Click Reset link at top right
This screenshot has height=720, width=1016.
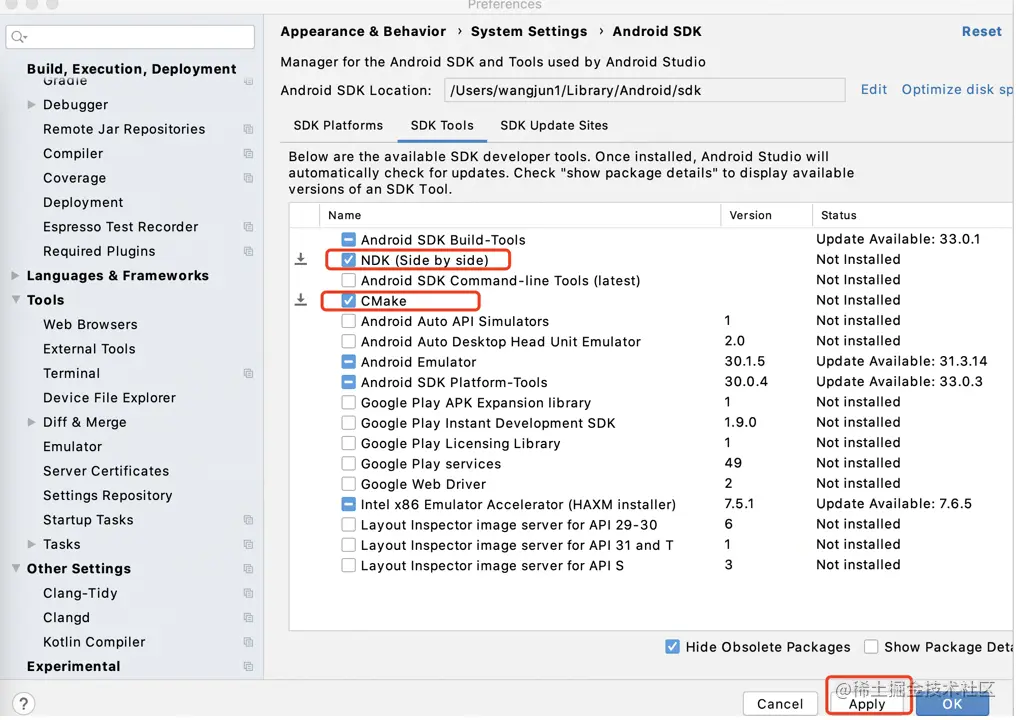982,31
